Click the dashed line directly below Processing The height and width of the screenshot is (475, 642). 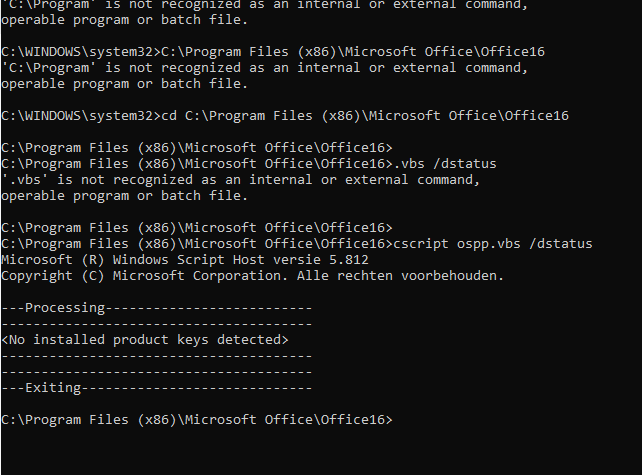(x=157, y=324)
